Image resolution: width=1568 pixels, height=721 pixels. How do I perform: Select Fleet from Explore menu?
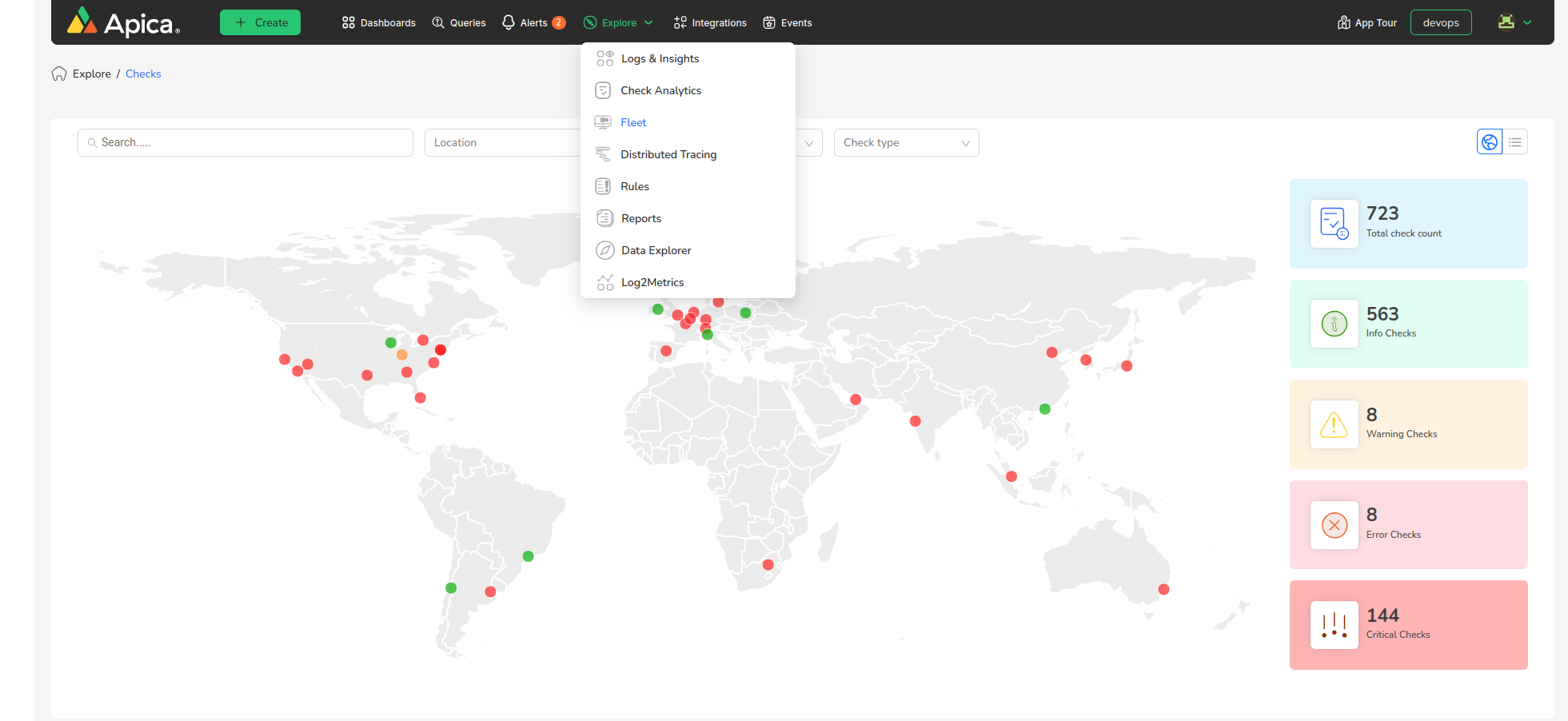click(633, 122)
